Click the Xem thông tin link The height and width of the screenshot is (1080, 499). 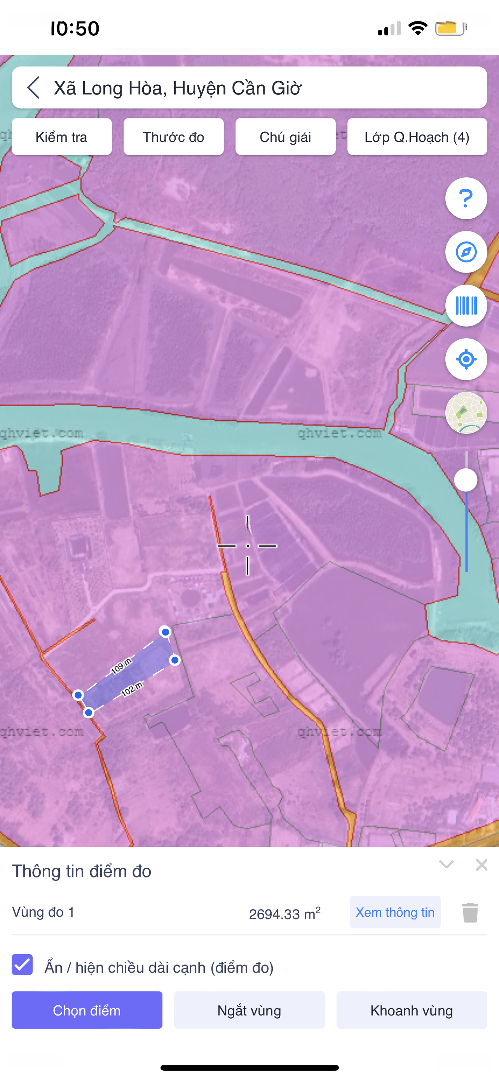pos(396,913)
